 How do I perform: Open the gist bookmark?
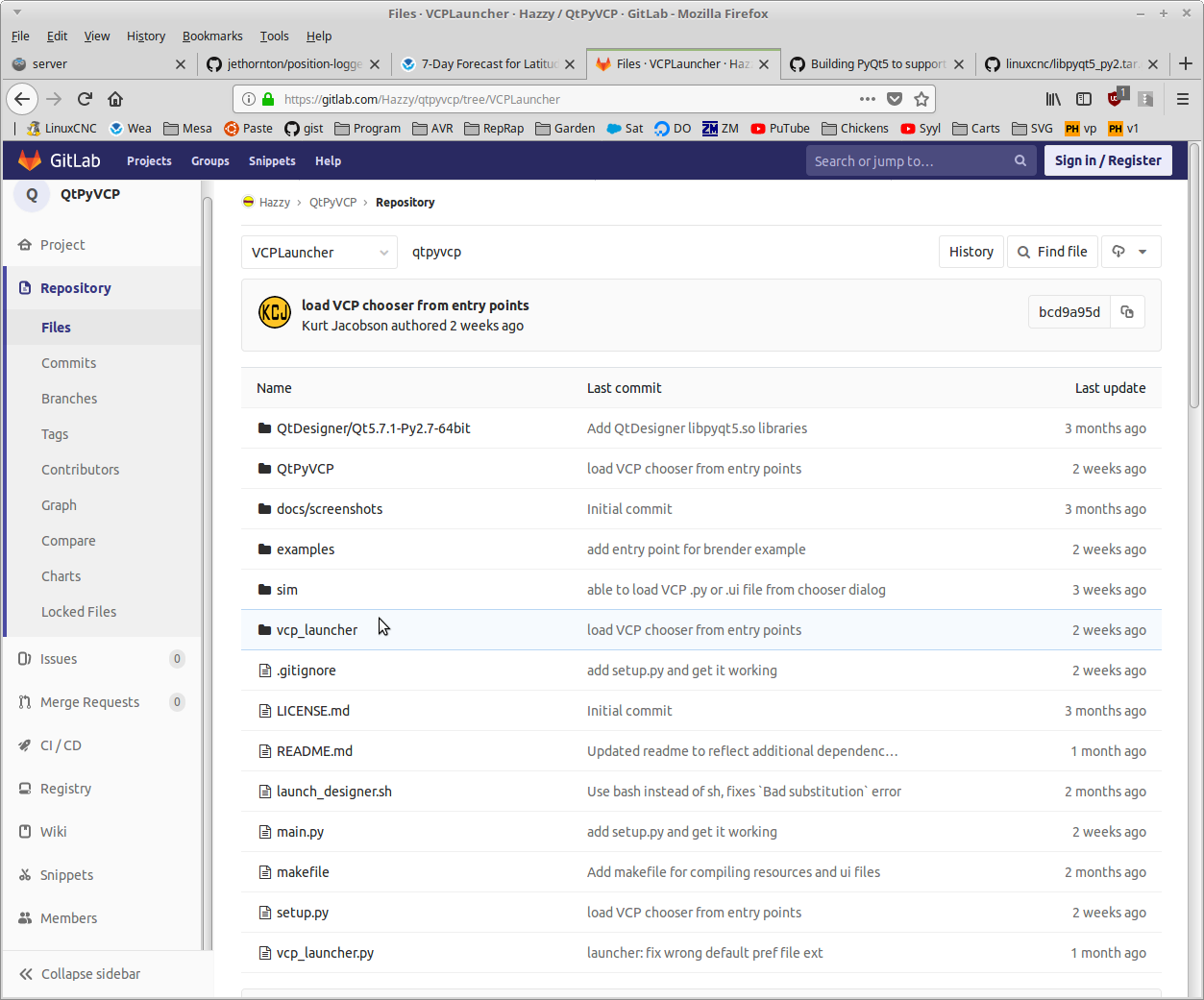click(304, 128)
